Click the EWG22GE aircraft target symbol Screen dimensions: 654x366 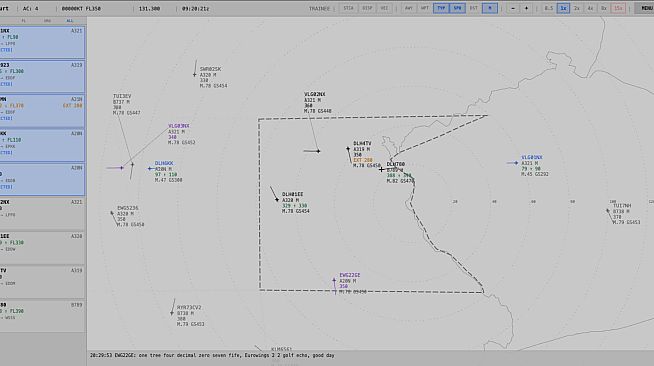click(334, 281)
